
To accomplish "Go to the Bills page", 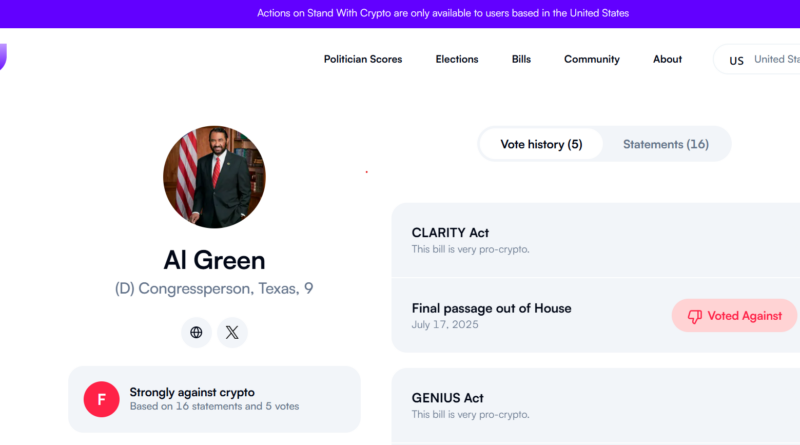I will click(521, 59).
